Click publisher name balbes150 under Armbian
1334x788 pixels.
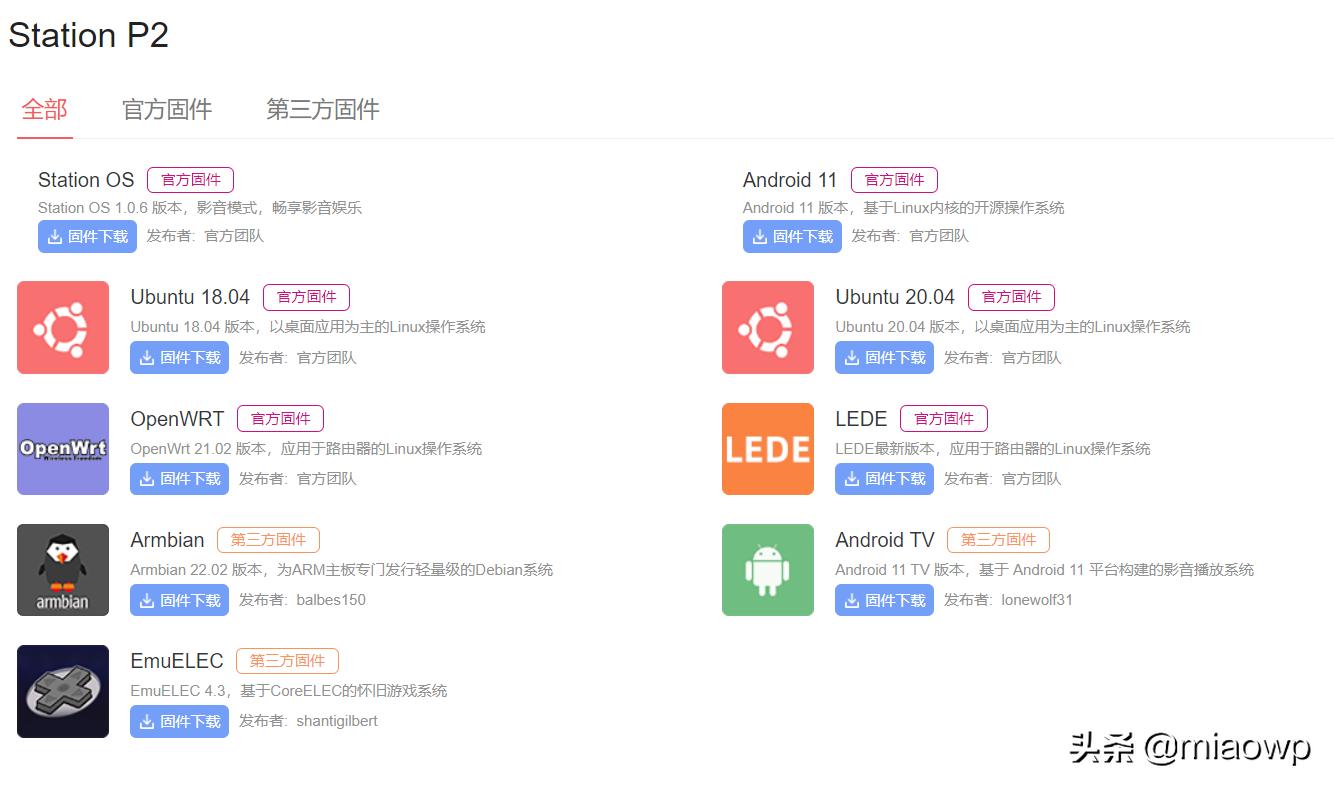pos(333,600)
